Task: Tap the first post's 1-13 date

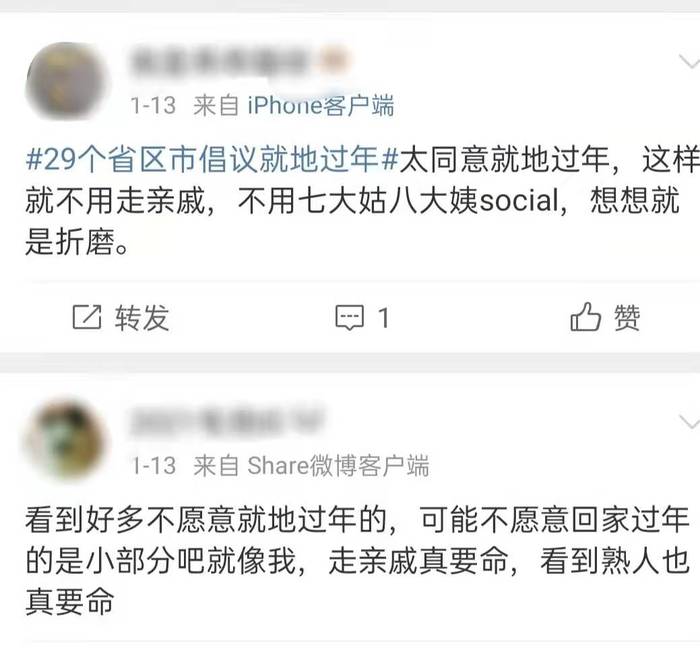Action: [x=153, y=106]
